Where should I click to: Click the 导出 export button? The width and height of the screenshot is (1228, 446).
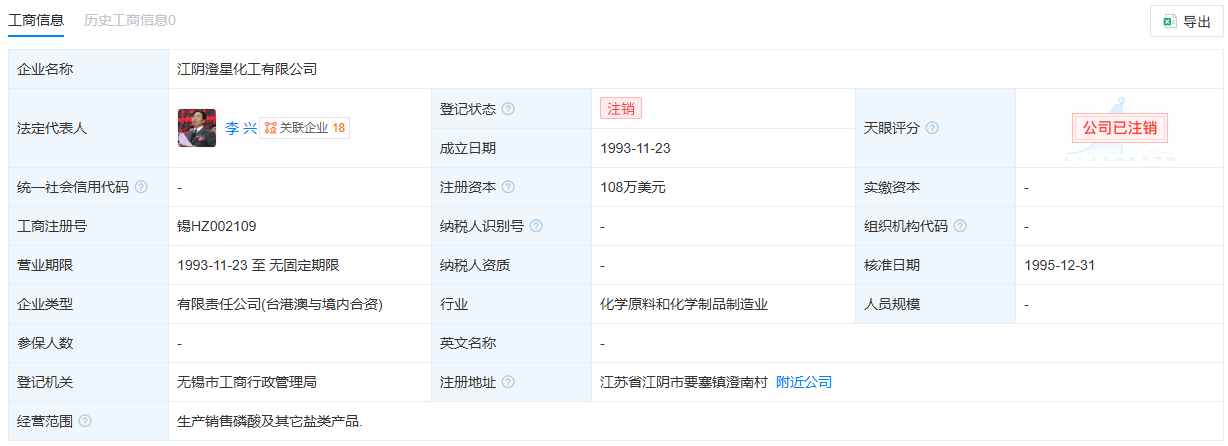pyautogui.click(x=1185, y=21)
